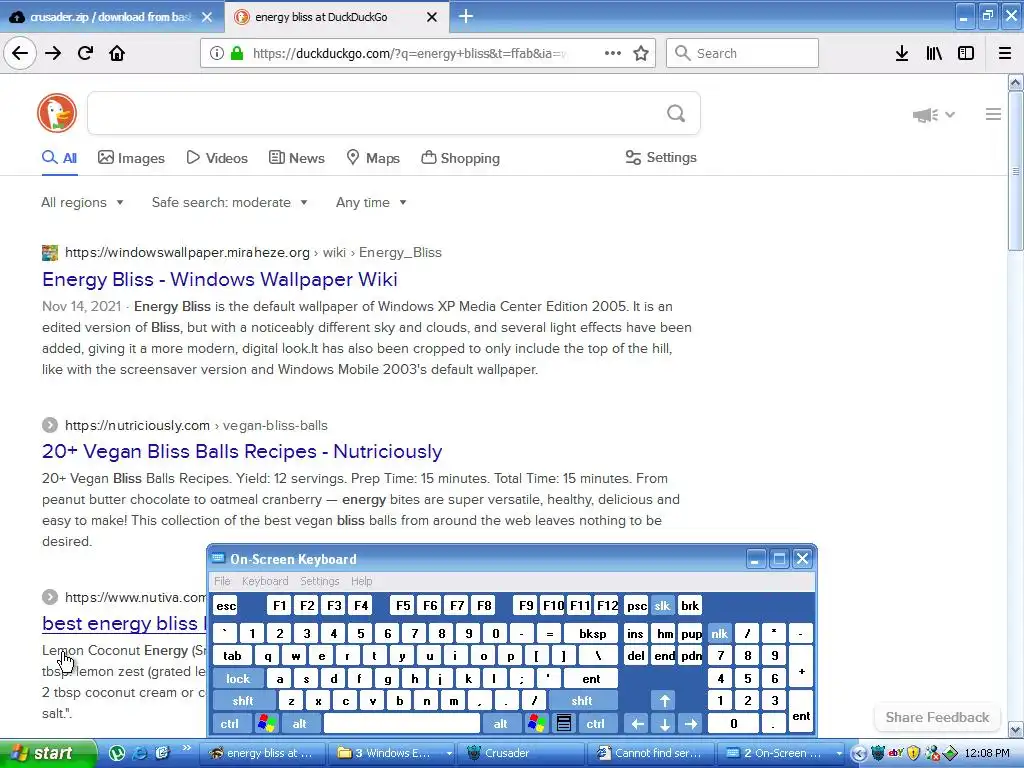The height and width of the screenshot is (768, 1024).
Task: Open the Firefox home page icon
Action: tap(117, 53)
